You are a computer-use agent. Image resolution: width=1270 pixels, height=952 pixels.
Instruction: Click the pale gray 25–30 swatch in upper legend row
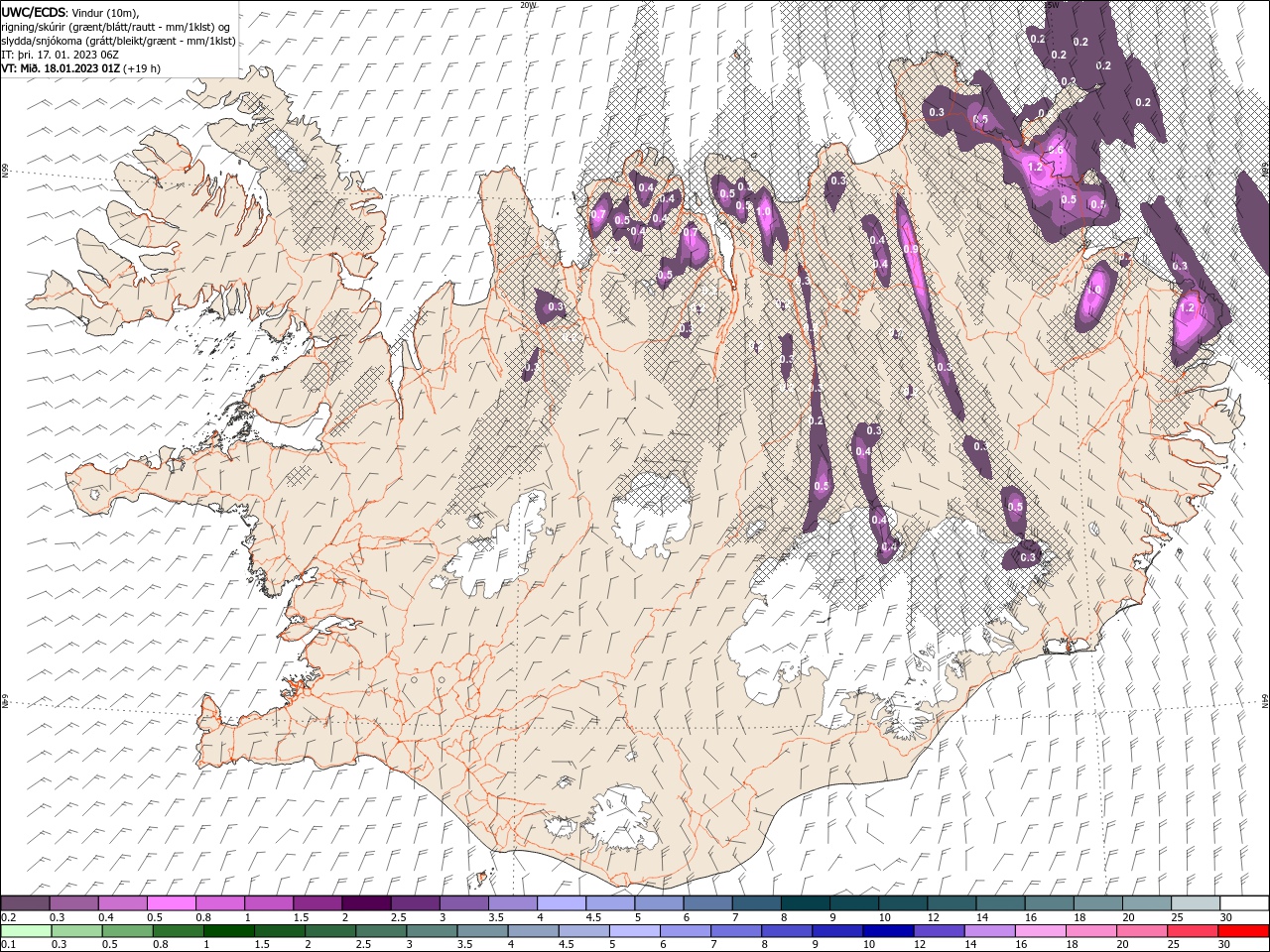click(1196, 903)
